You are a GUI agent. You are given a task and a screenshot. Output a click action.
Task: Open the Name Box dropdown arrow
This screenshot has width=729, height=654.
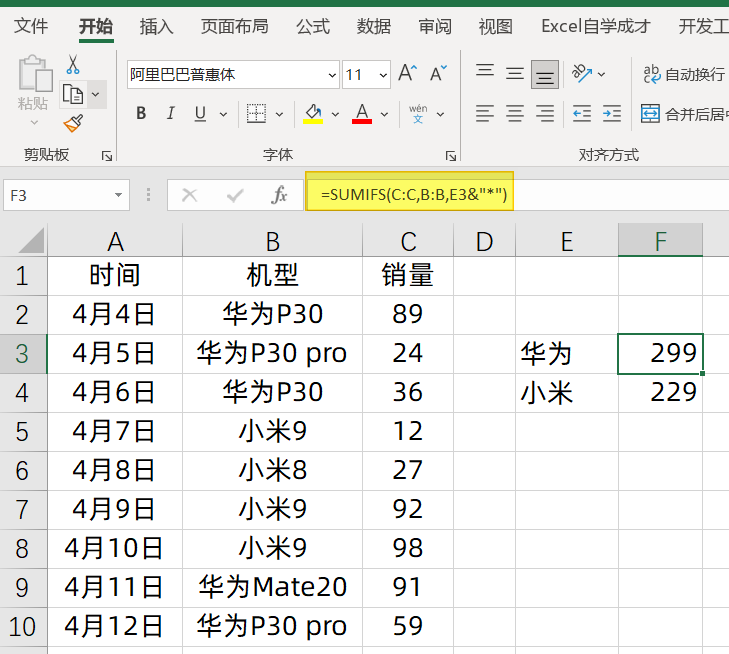point(119,195)
